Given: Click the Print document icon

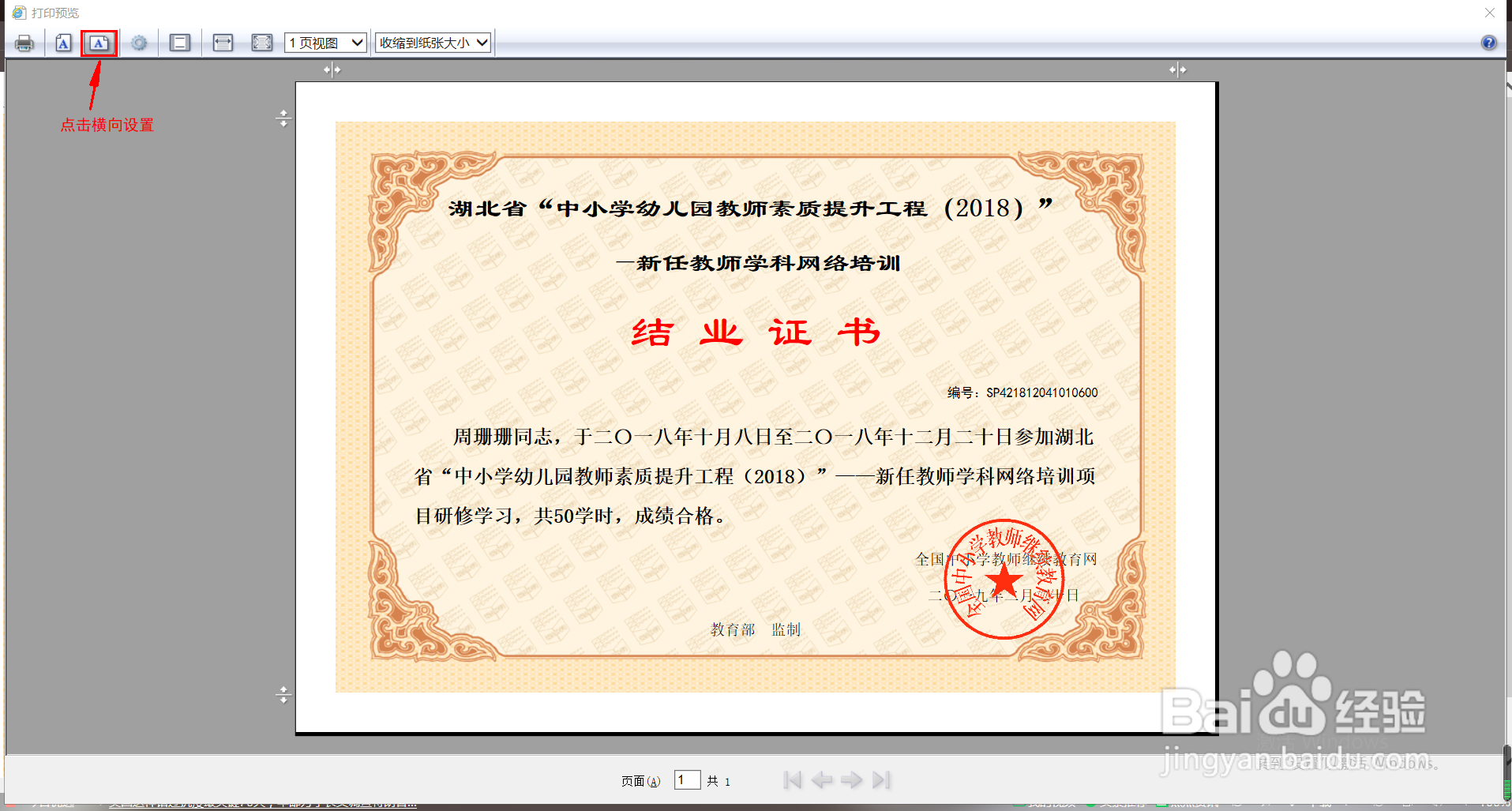Looking at the screenshot, I should [x=24, y=43].
